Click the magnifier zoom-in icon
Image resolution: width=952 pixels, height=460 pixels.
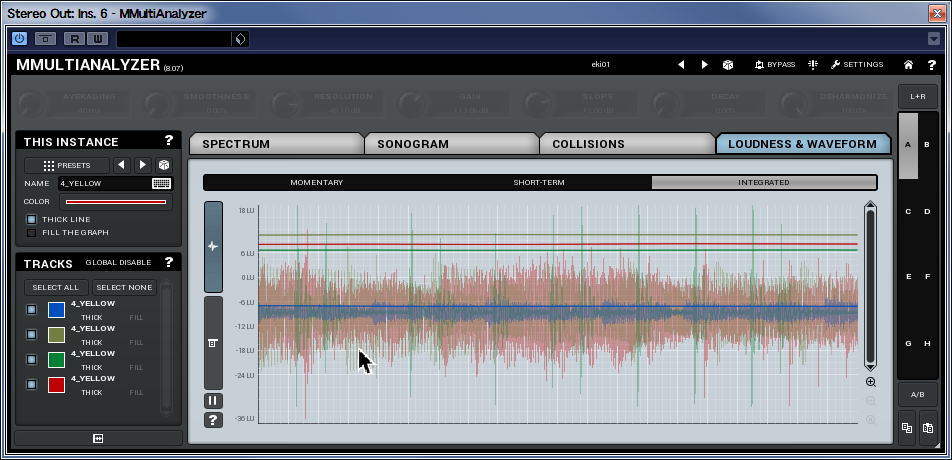click(x=871, y=382)
